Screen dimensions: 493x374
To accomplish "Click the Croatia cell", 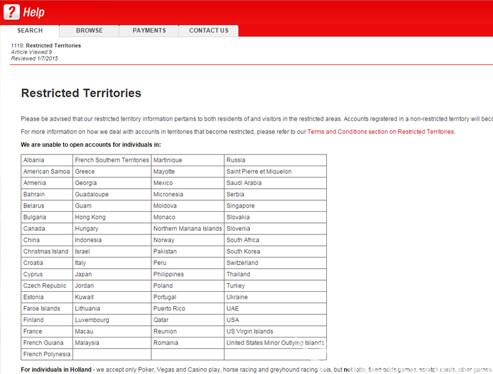I will [x=47, y=263].
